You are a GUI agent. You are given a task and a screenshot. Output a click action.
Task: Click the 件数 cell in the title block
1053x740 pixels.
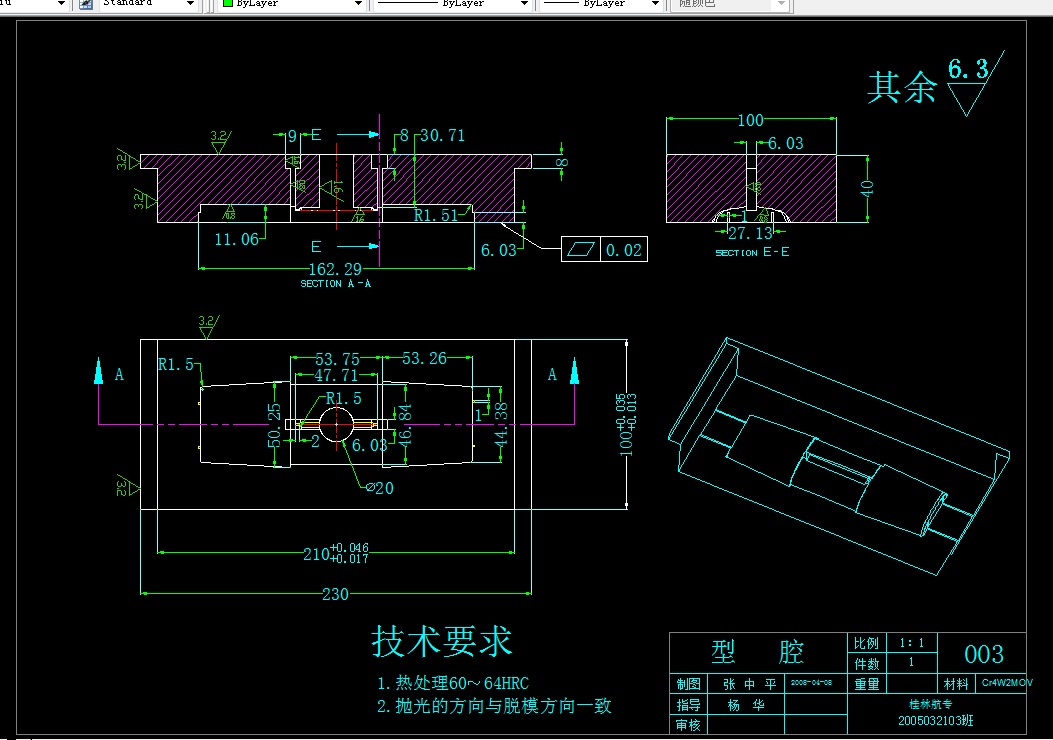[x=866, y=663]
